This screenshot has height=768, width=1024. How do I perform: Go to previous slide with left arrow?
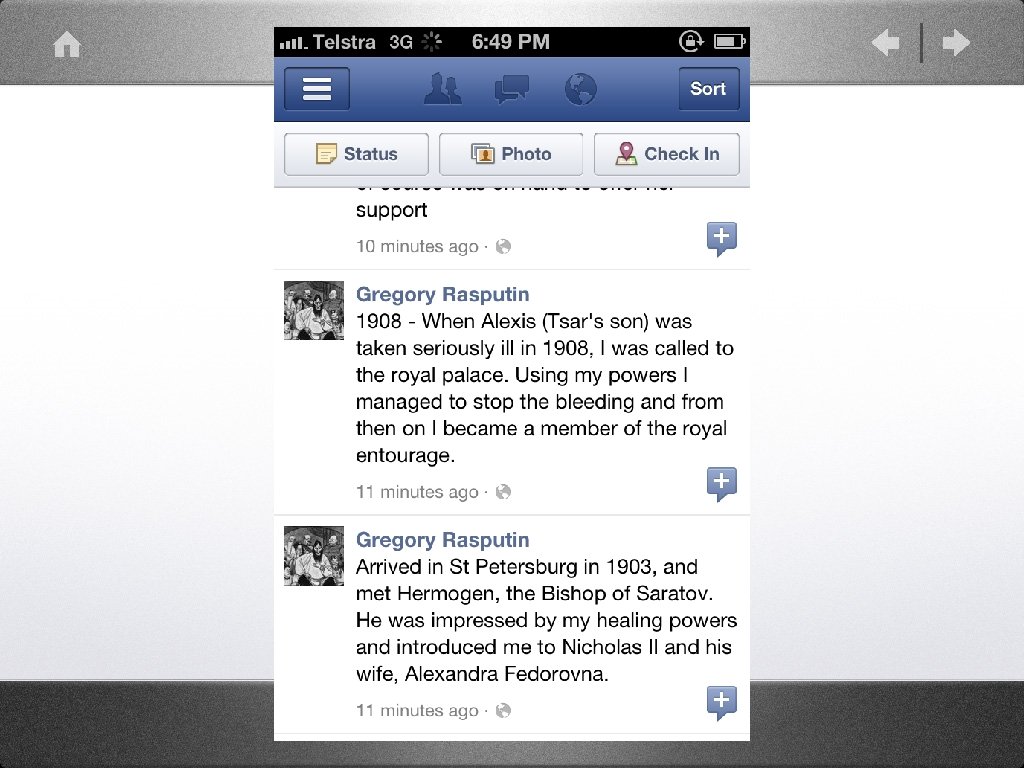tap(886, 43)
